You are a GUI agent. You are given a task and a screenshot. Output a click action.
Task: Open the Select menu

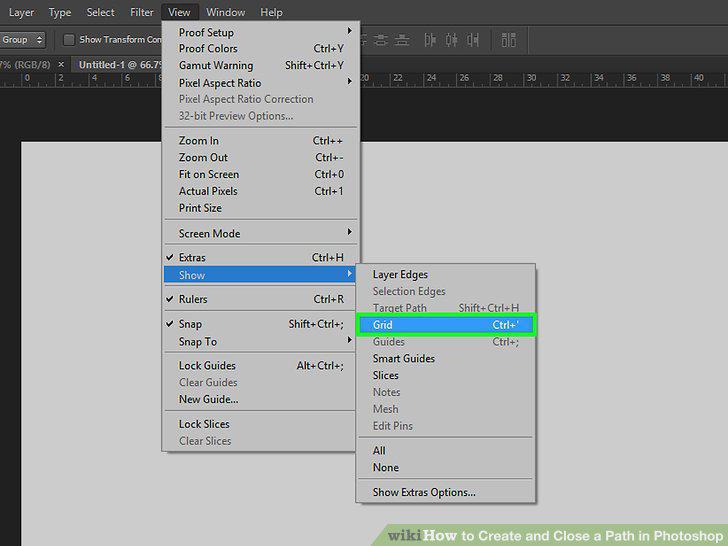pos(100,13)
